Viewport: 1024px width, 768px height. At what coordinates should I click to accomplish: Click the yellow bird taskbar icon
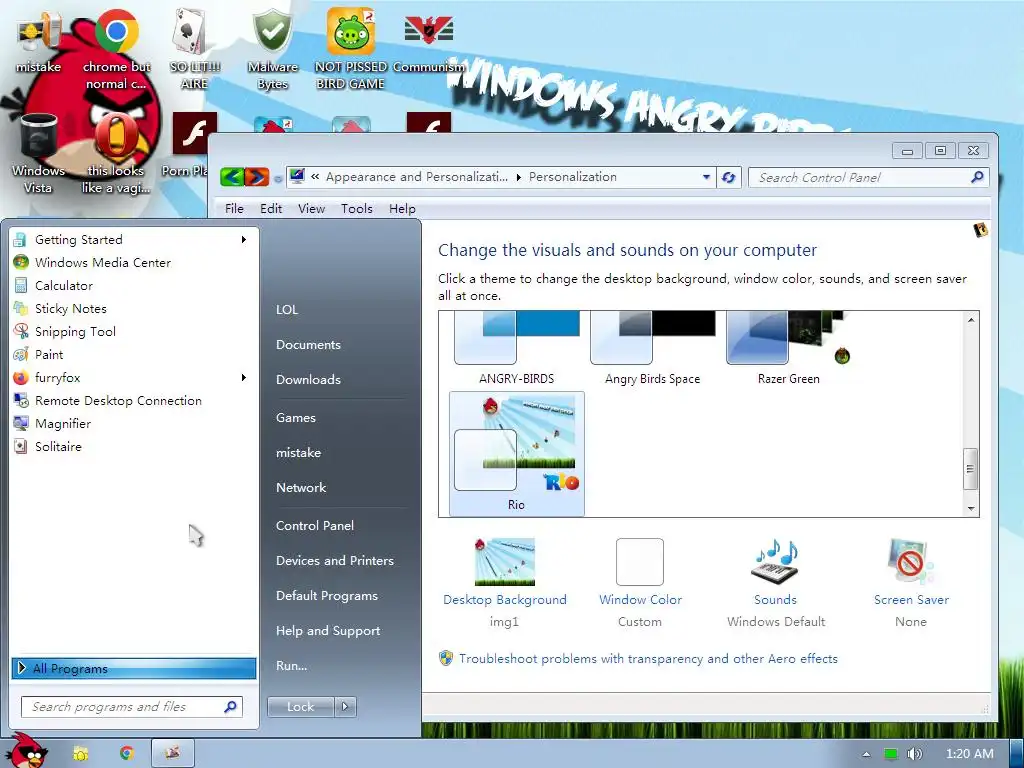tap(80, 754)
